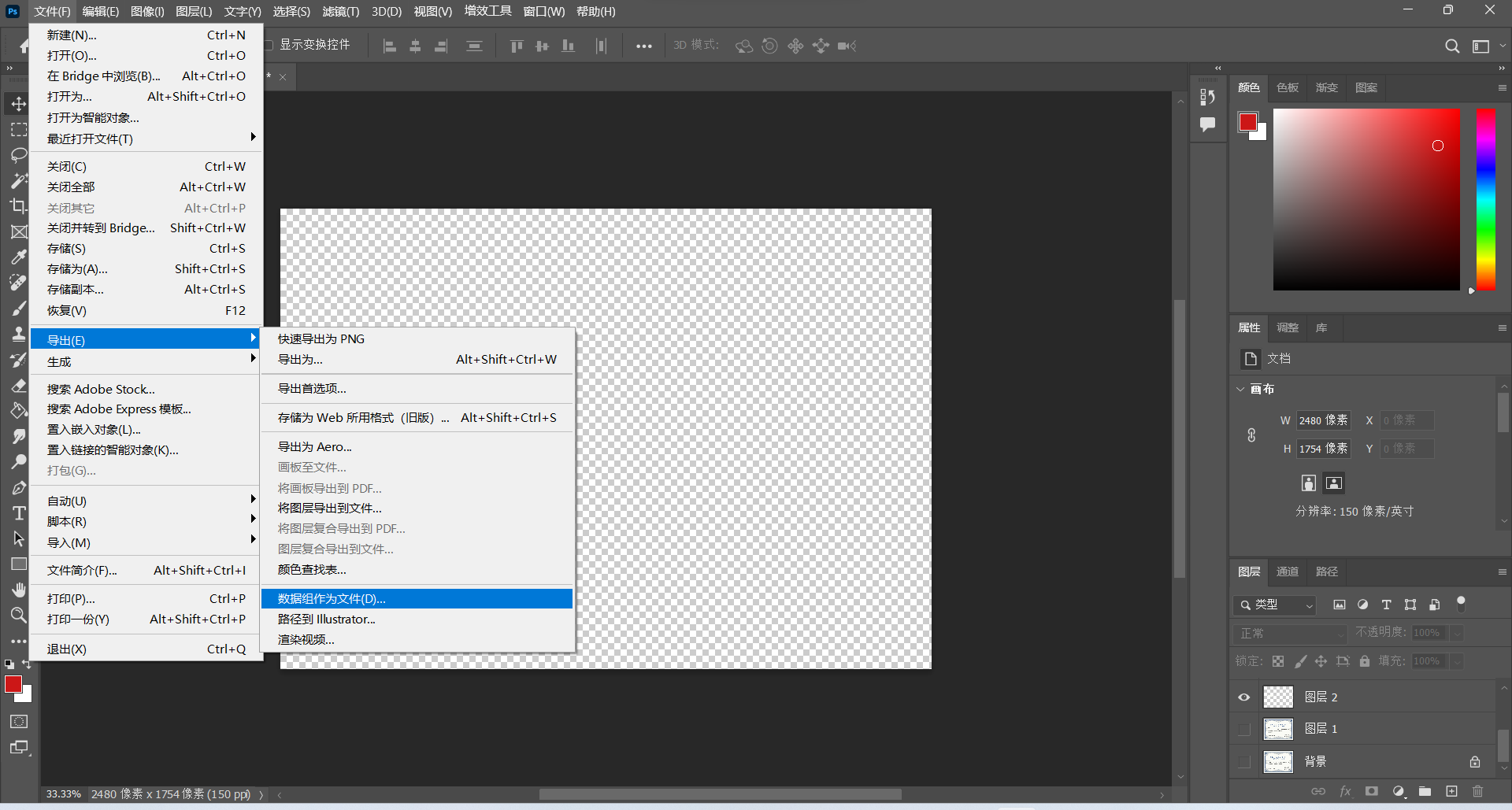Viewport: 1512px width, 810px height.
Task: Open the layer filter 类型 dropdown
Action: pyautogui.click(x=1276, y=605)
